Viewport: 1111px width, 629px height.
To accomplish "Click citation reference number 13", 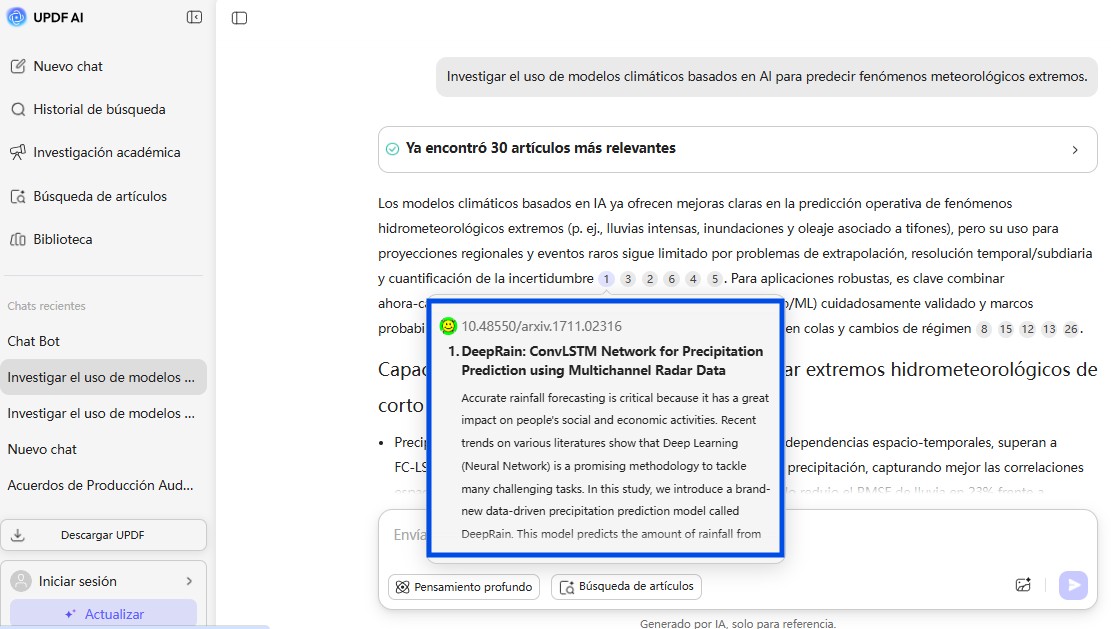I will tap(1049, 329).
